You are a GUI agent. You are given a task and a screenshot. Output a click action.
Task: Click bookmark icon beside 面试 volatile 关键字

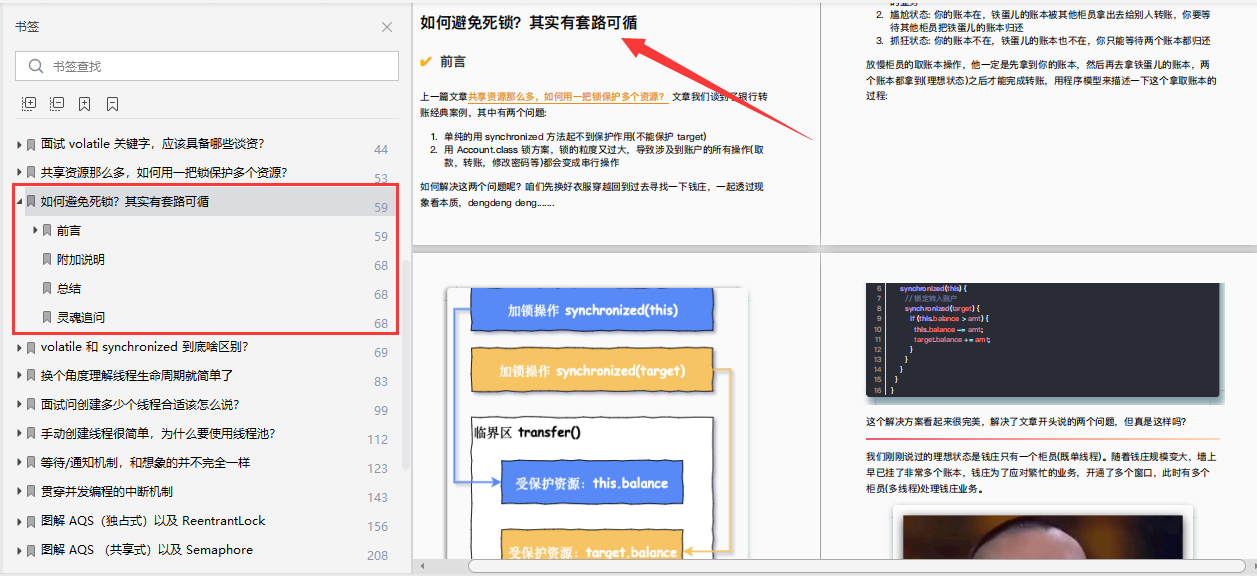pyautogui.click(x=31, y=144)
